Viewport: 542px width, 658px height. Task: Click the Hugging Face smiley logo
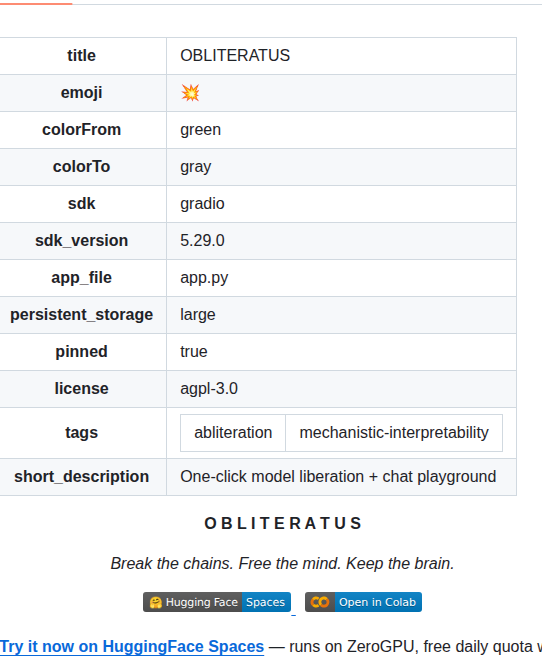(x=156, y=603)
